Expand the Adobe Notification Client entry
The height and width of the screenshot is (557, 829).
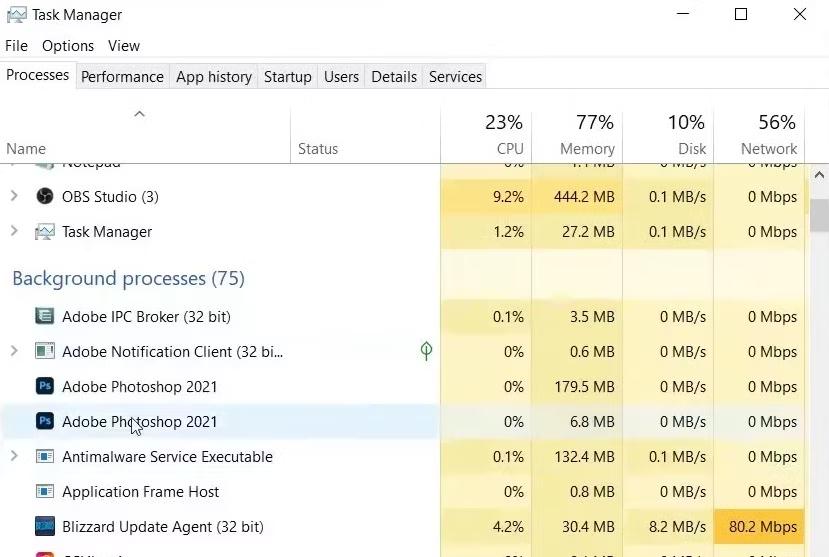tap(14, 352)
